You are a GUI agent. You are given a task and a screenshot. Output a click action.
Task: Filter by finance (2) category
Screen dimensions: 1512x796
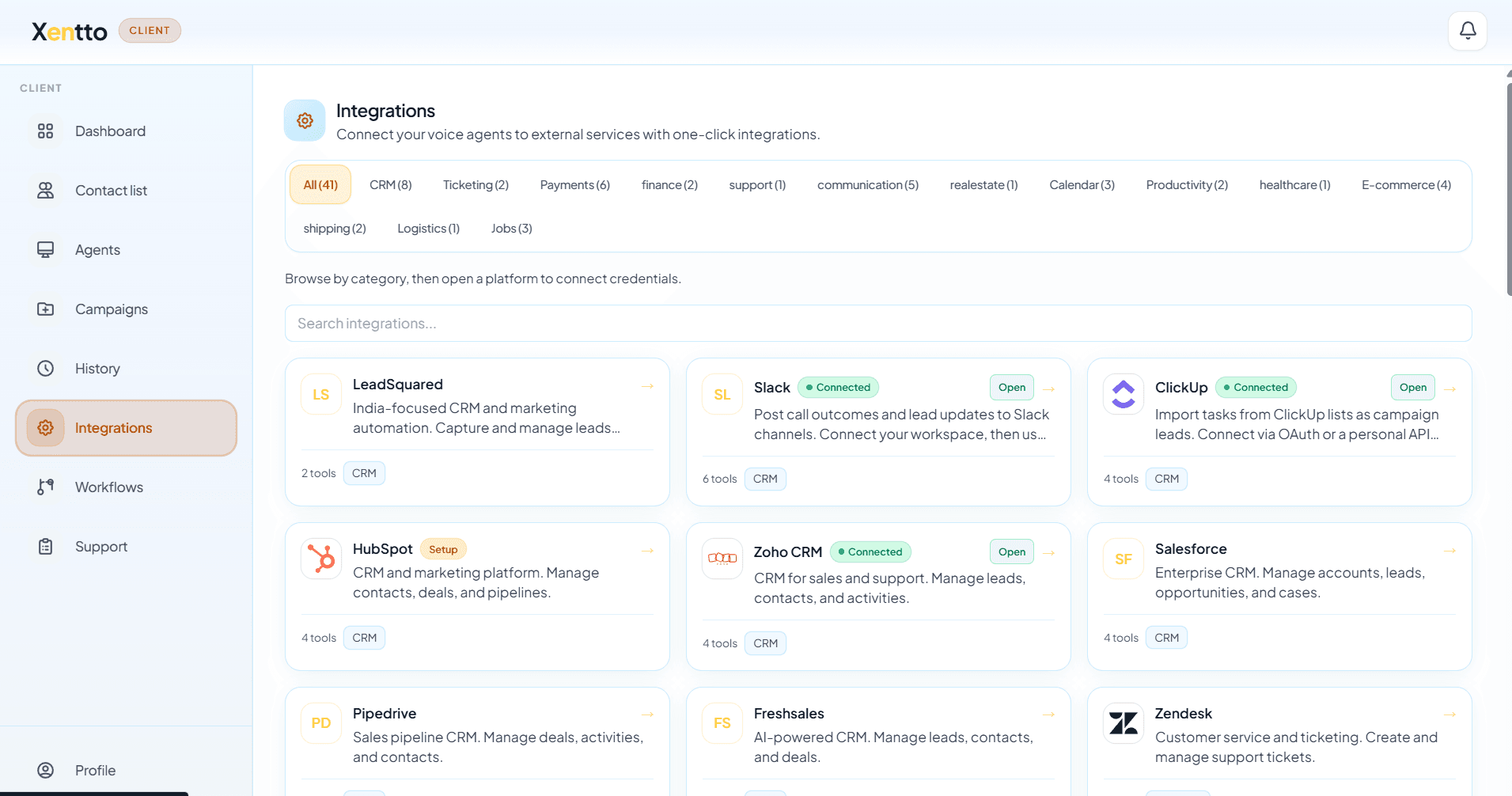point(669,184)
